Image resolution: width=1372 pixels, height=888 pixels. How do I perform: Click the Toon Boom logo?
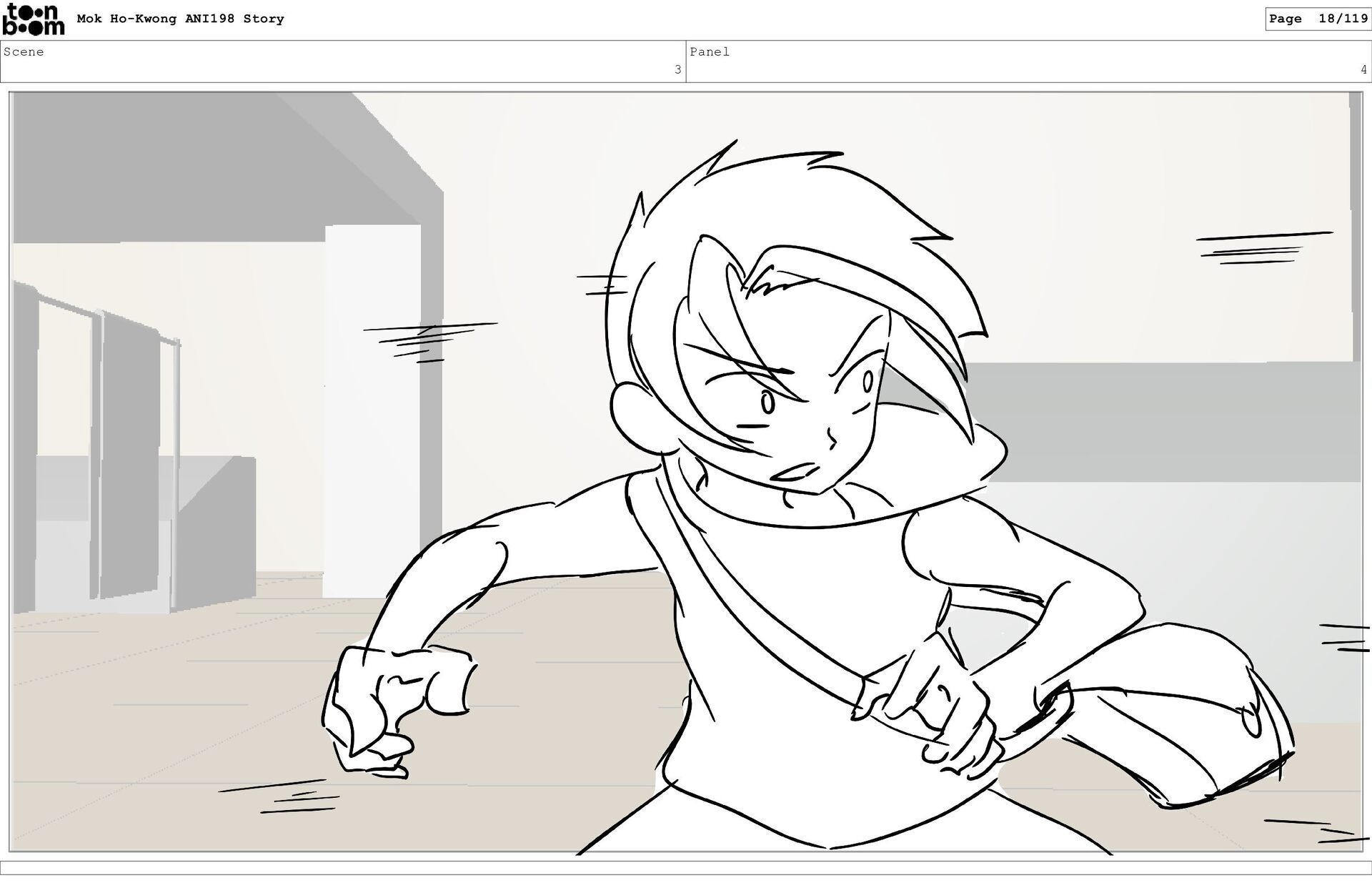click(33, 19)
